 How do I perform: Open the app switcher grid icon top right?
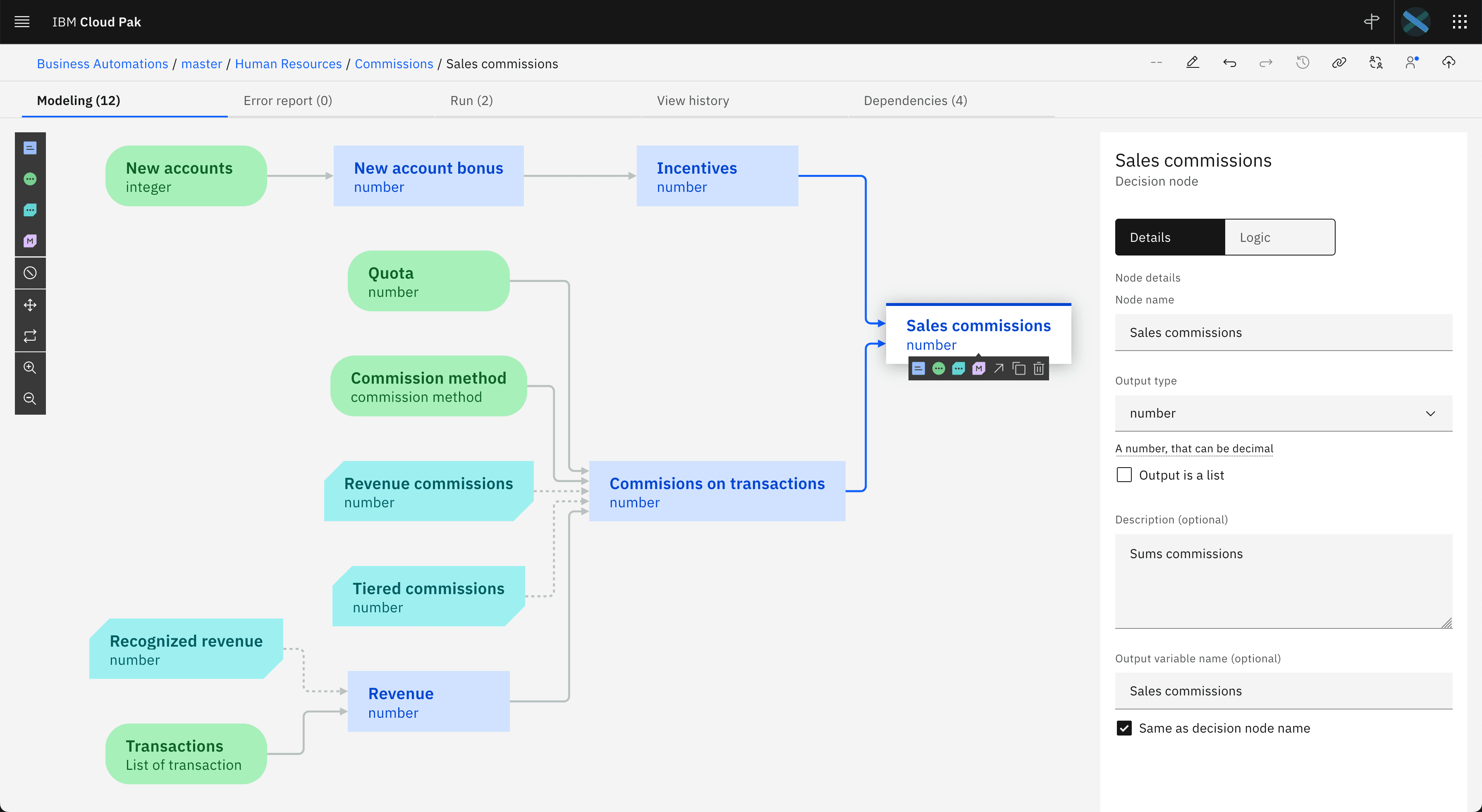[x=1460, y=22]
